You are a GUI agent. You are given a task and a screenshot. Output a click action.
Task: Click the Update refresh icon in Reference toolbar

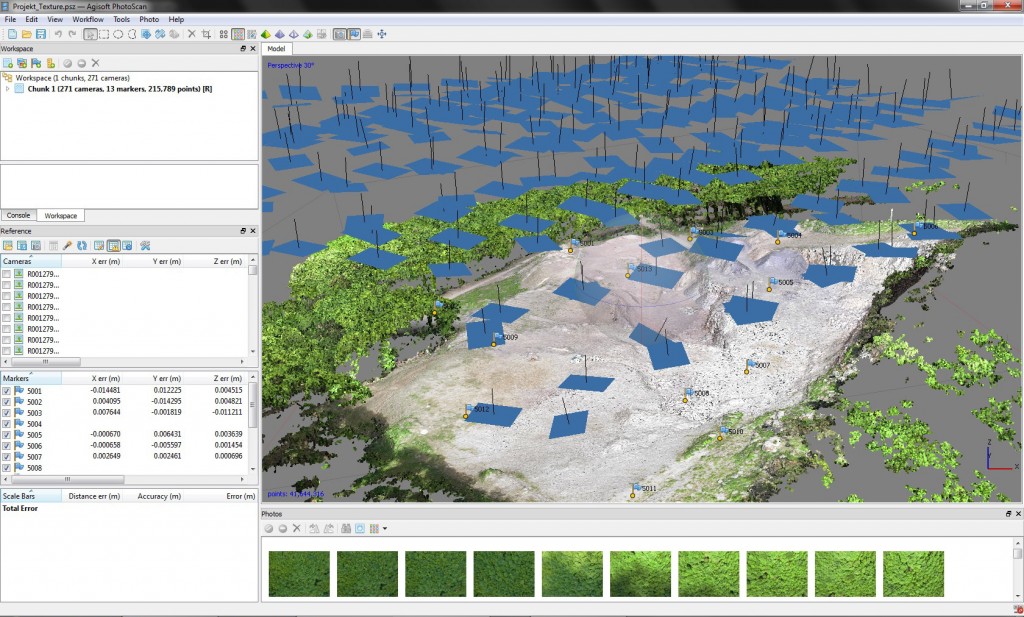(82, 245)
